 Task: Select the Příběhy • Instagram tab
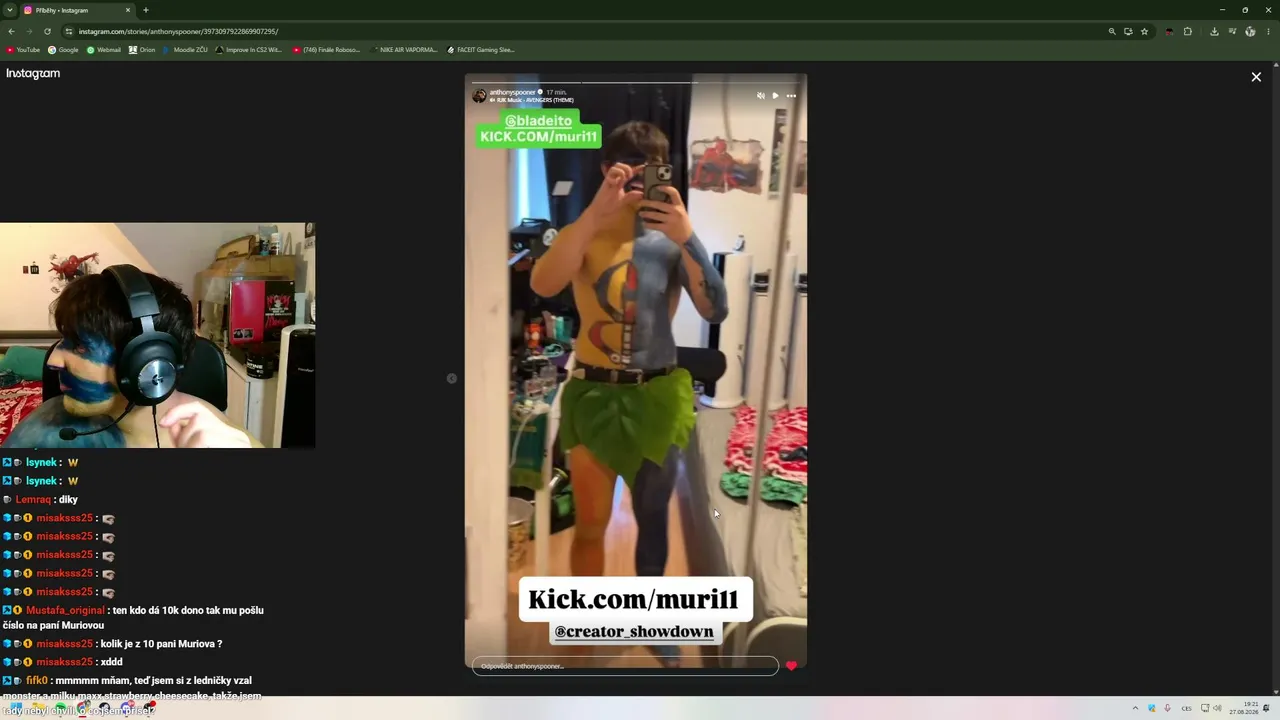coord(77,10)
